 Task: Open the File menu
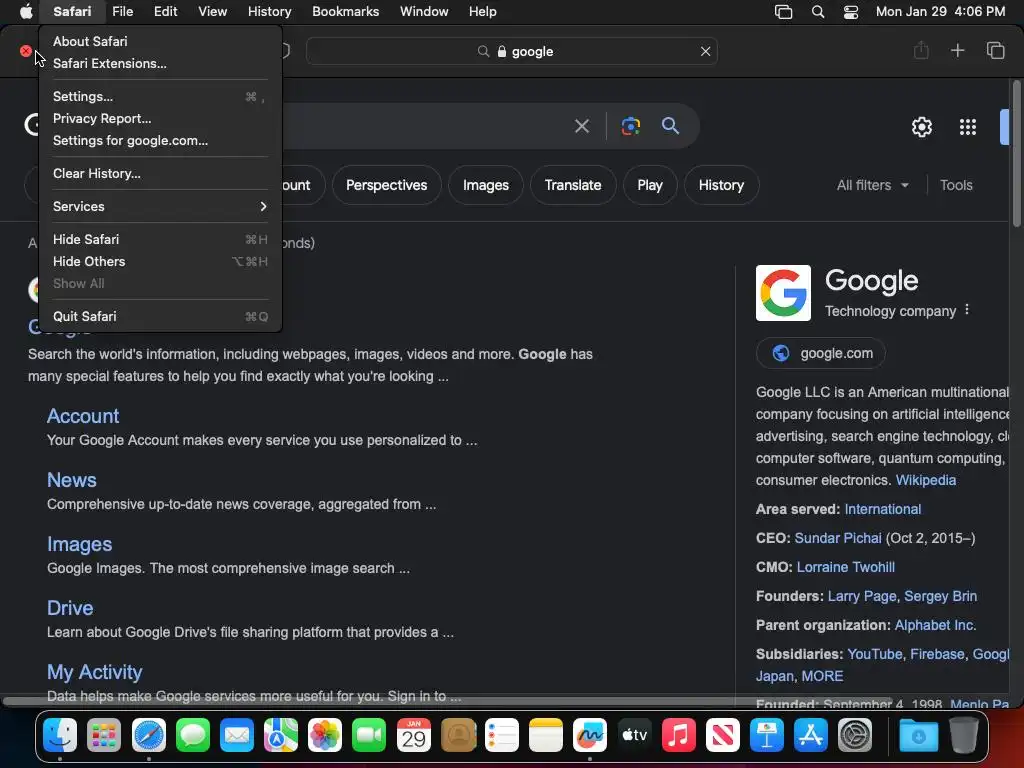122,11
